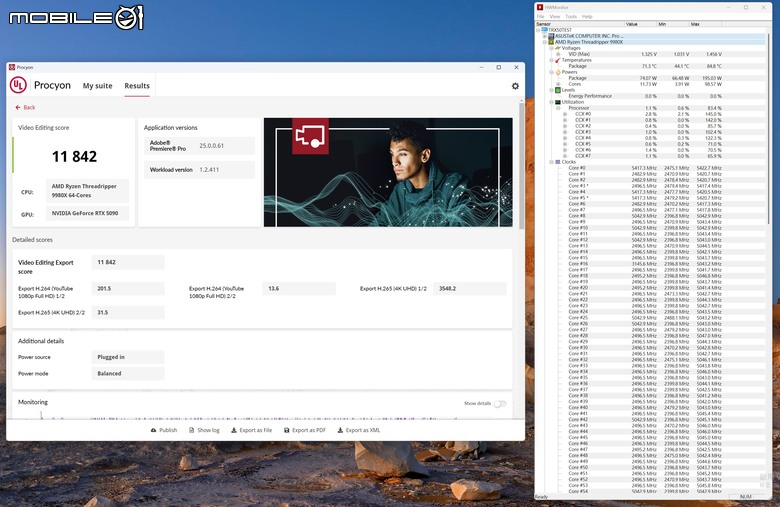Click Export as XML button label
780x507 pixels.
coord(363,430)
